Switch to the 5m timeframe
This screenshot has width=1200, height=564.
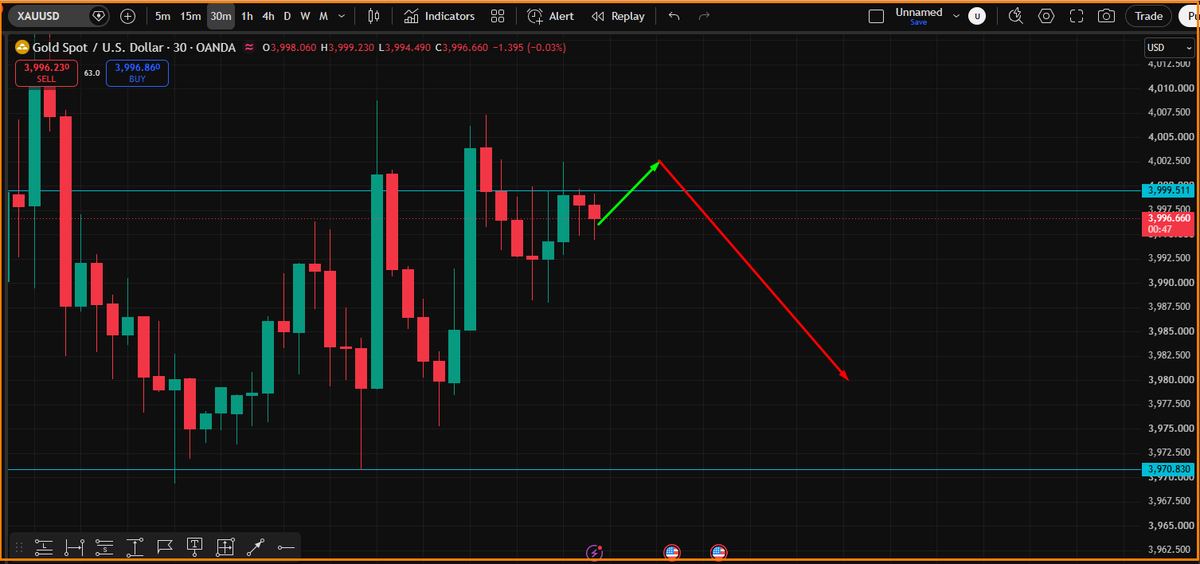click(x=162, y=16)
